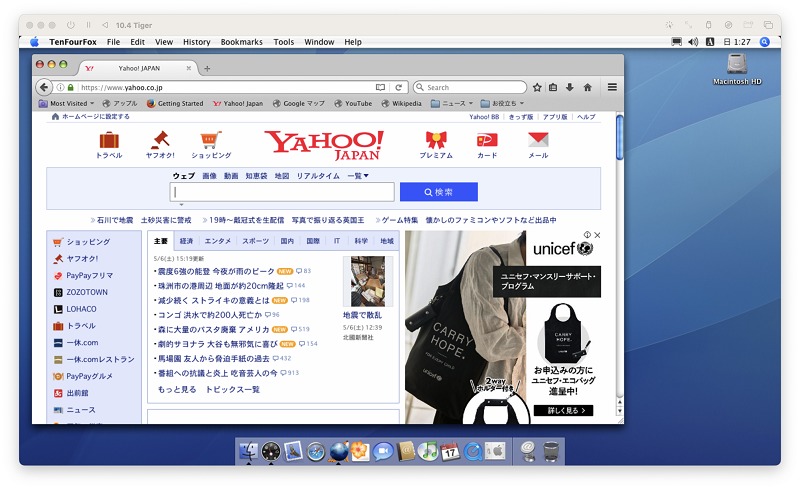The image size is (800, 489).
Task: Open カード icon next to プレミアム
Action: (x=487, y=139)
